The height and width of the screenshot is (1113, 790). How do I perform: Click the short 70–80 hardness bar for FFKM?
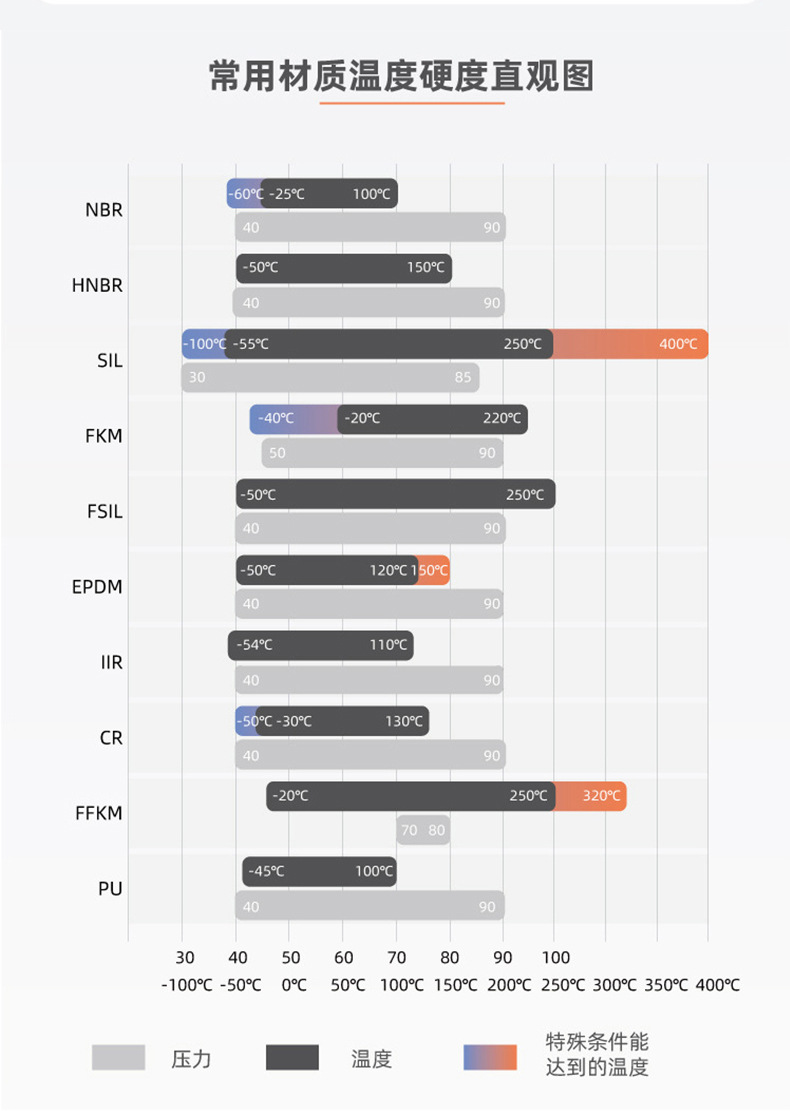click(x=423, y=830)
